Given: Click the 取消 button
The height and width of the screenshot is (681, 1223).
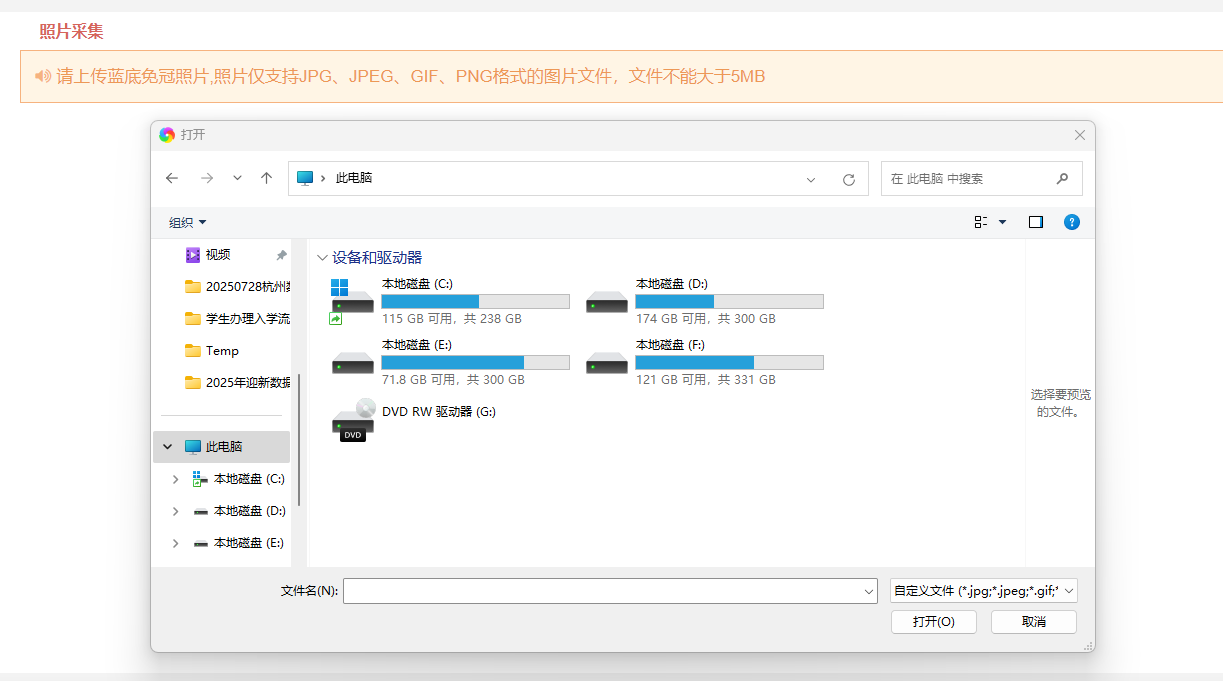Looking at the screenshot, I should 1034,622.
